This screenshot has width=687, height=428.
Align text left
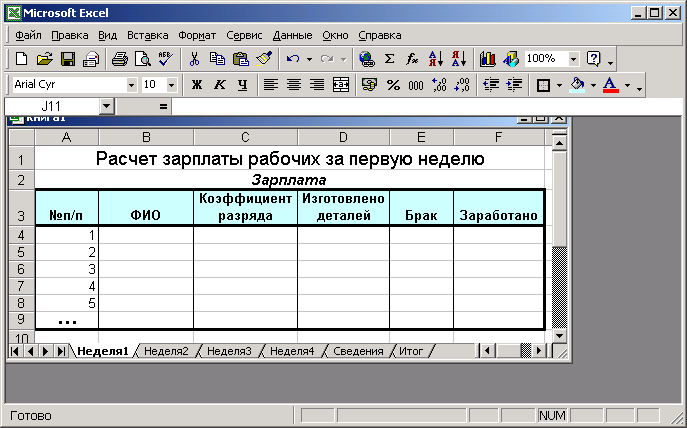(x=270, y=85)
